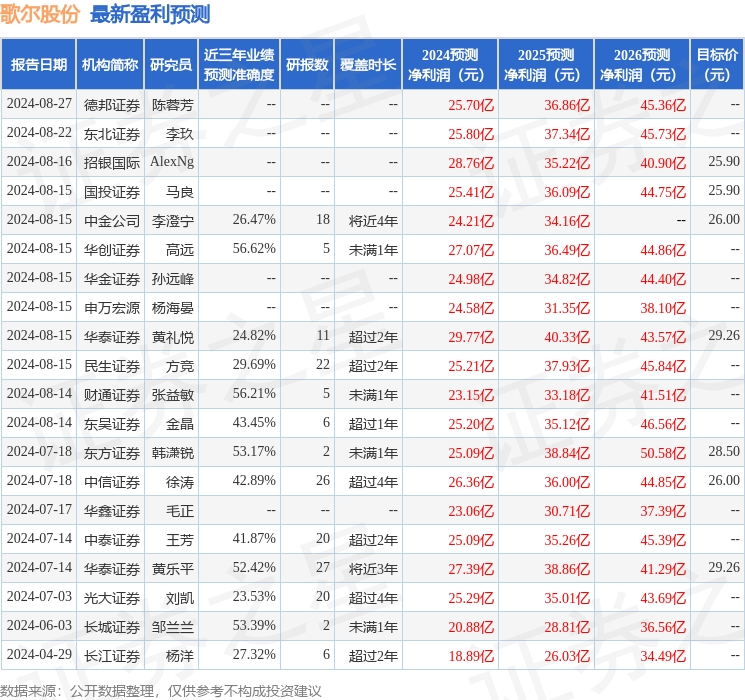The height and width of the screenshot is (700, 745).
Task: Select analyst 李澄宁 cell
Action: click(x=172, y=221)
